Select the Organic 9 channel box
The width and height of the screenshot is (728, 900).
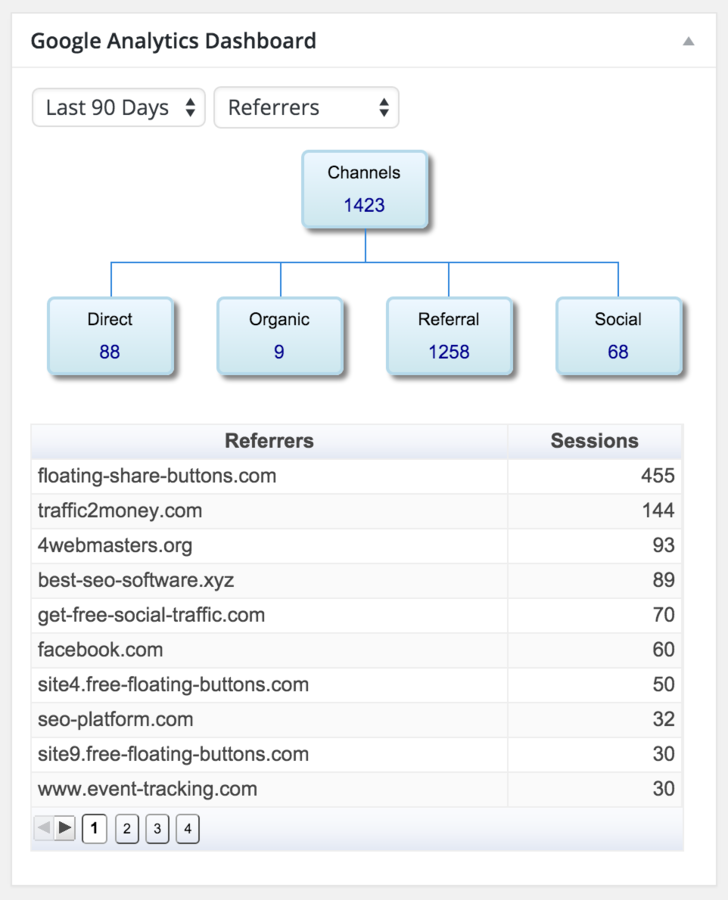[280, 336]
